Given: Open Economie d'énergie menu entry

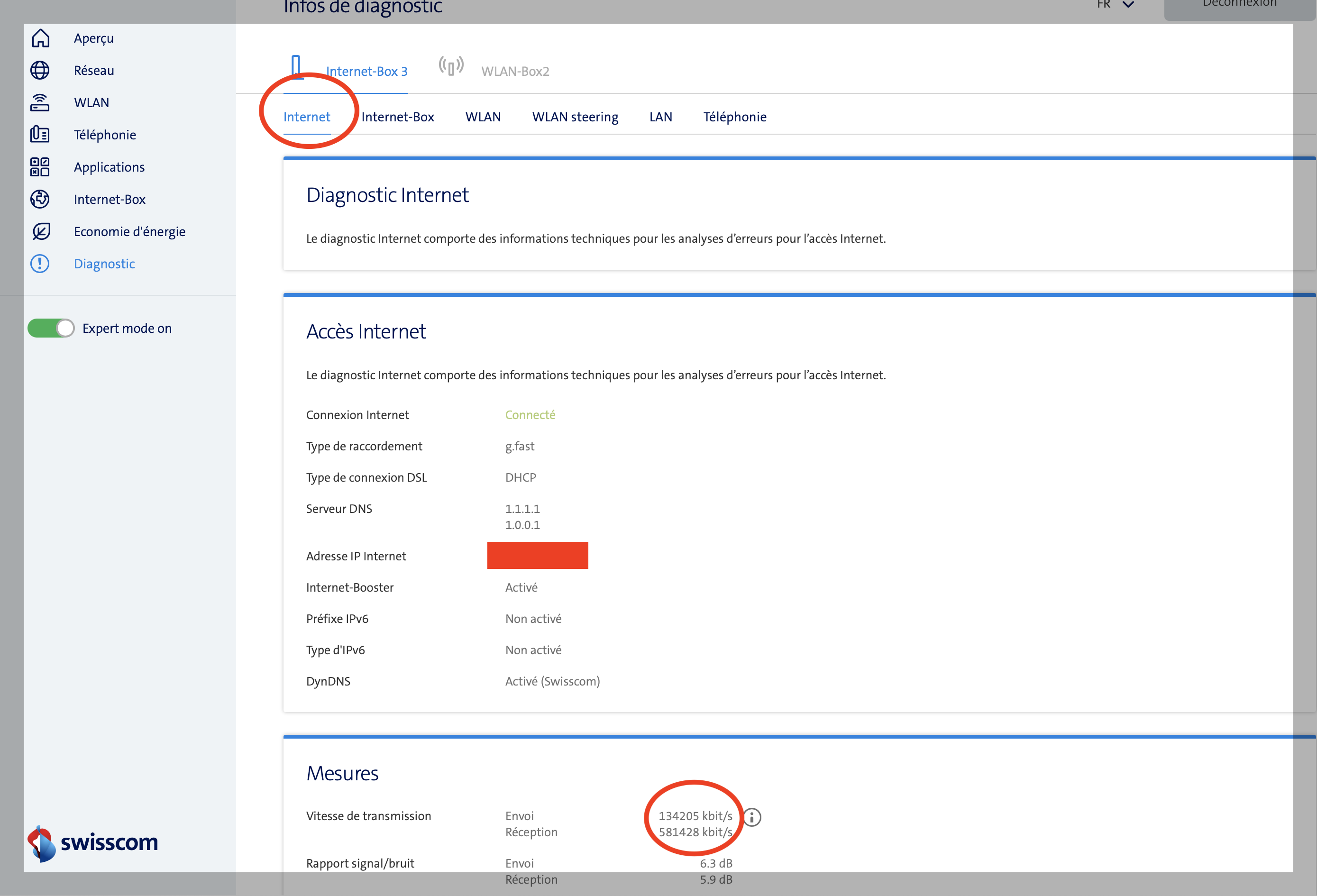Looking at the screenshot, I should tap(129, 231).
